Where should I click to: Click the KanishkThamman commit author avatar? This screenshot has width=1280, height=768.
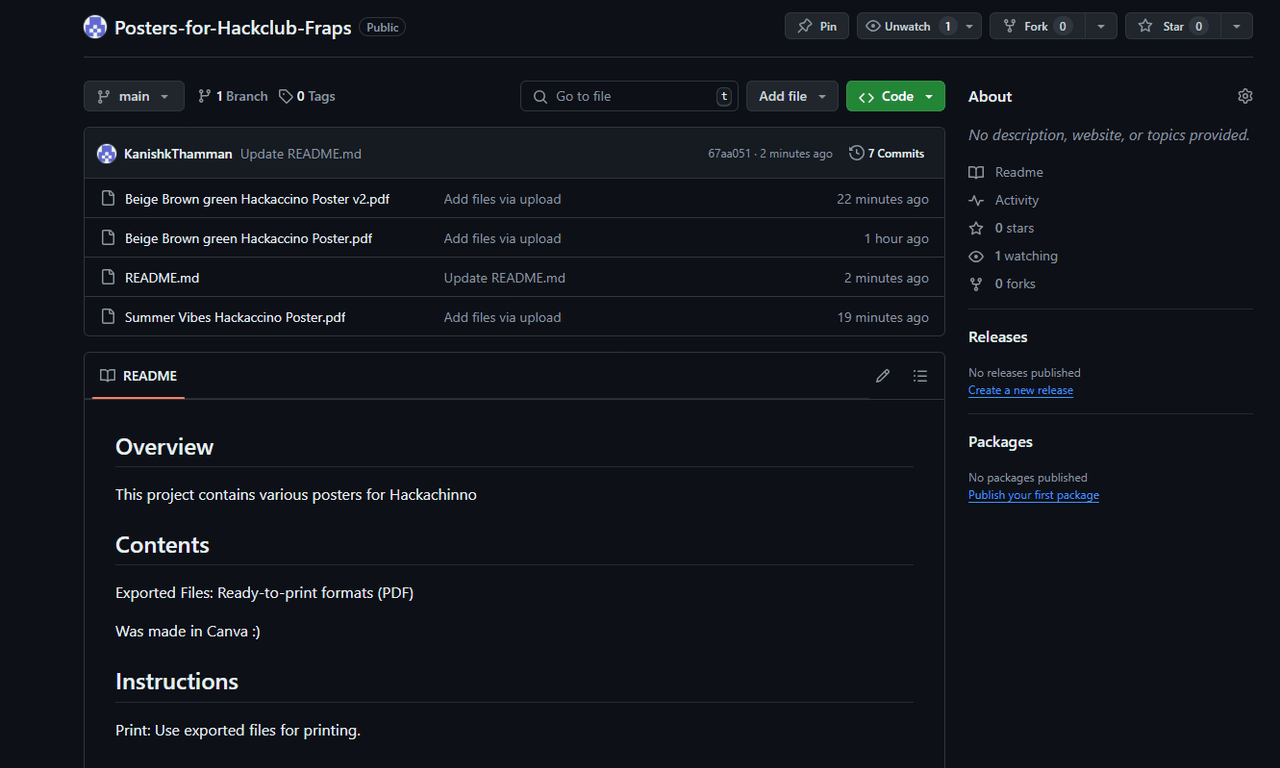106,153
